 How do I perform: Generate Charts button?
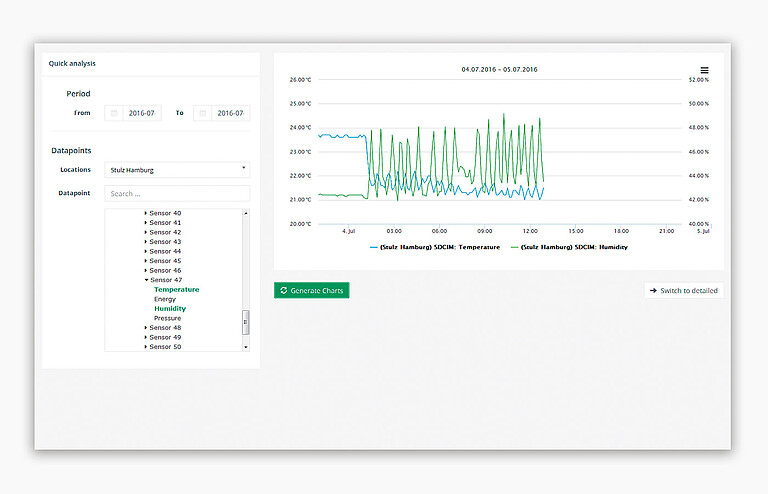coord(312,290)
